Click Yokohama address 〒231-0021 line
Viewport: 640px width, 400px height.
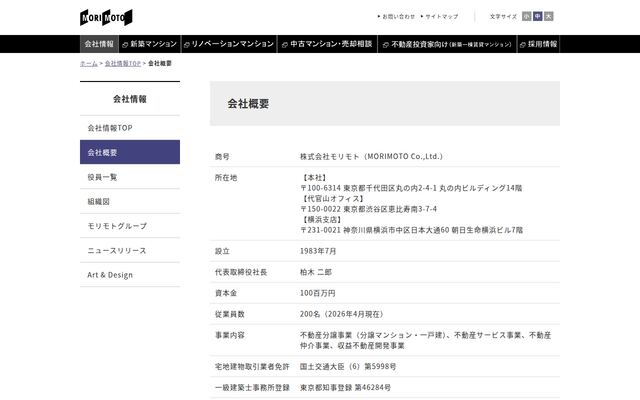[x=411, y=230]
